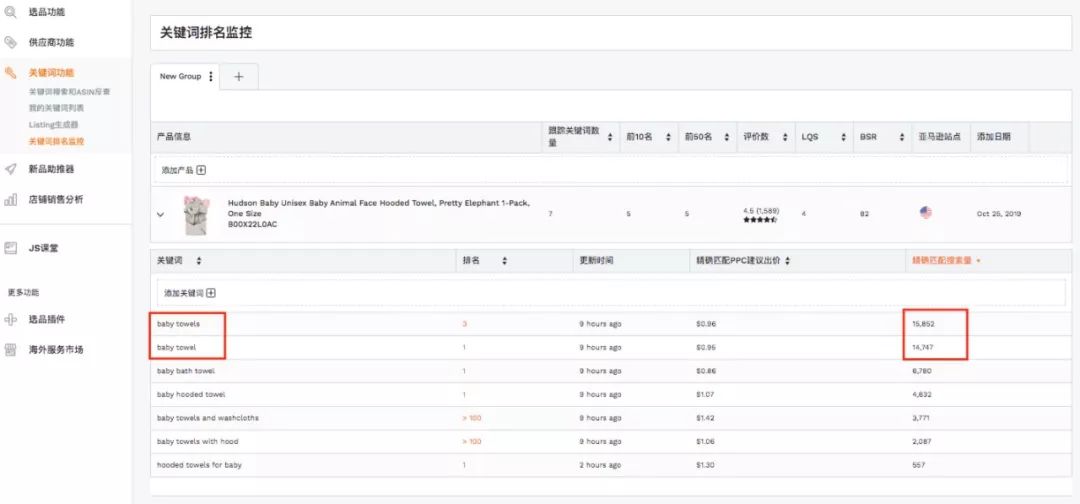Screen dimensions: 1080x504
Task: Sort keywords by 排名 column
Action: [x=503, y=261]
